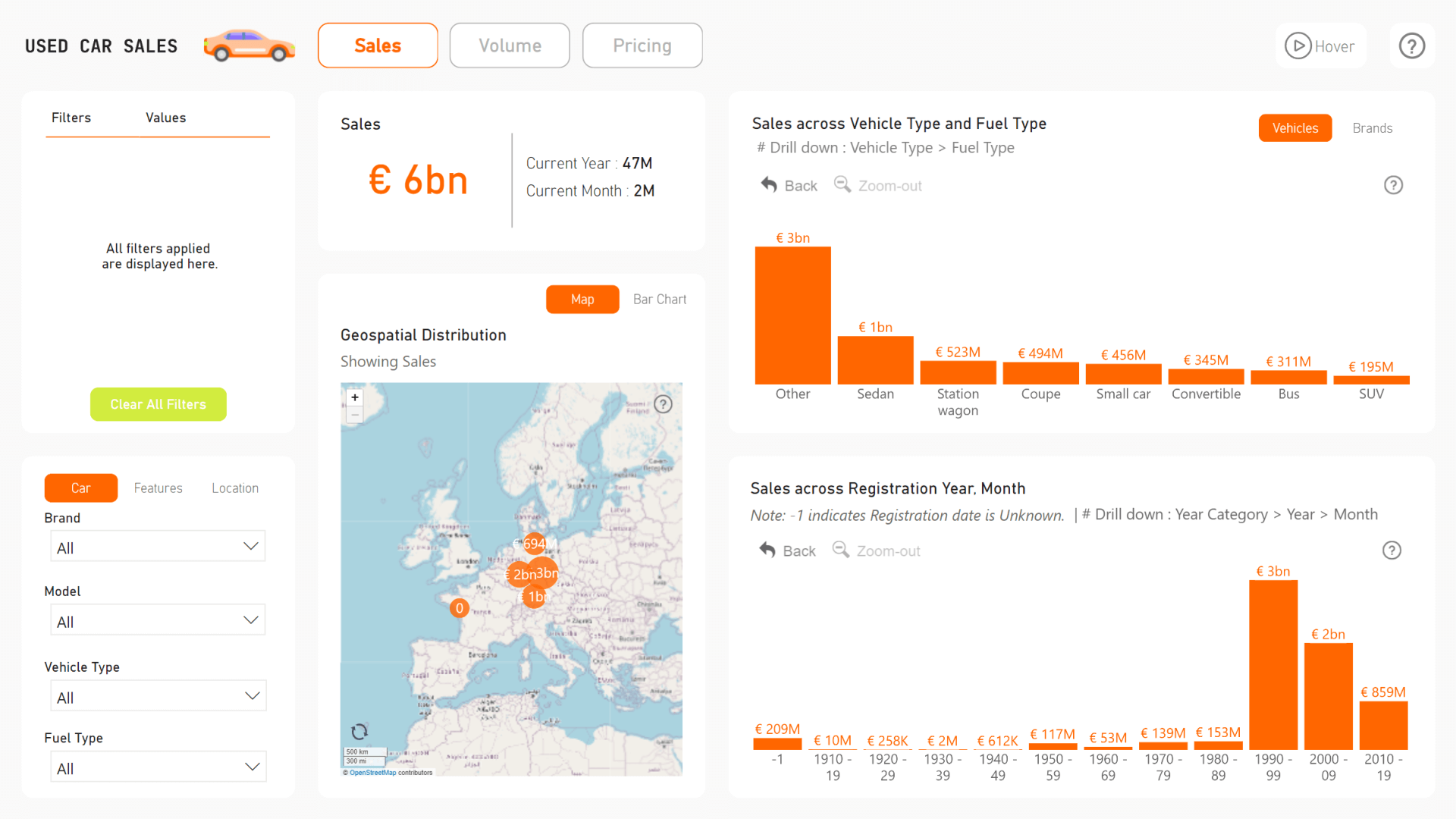This screenshot has height=819, width=1456.
Task: Open the help tooltip on the Fuel Type chart
Action: pyautogui.click(x=1392, y=185)
